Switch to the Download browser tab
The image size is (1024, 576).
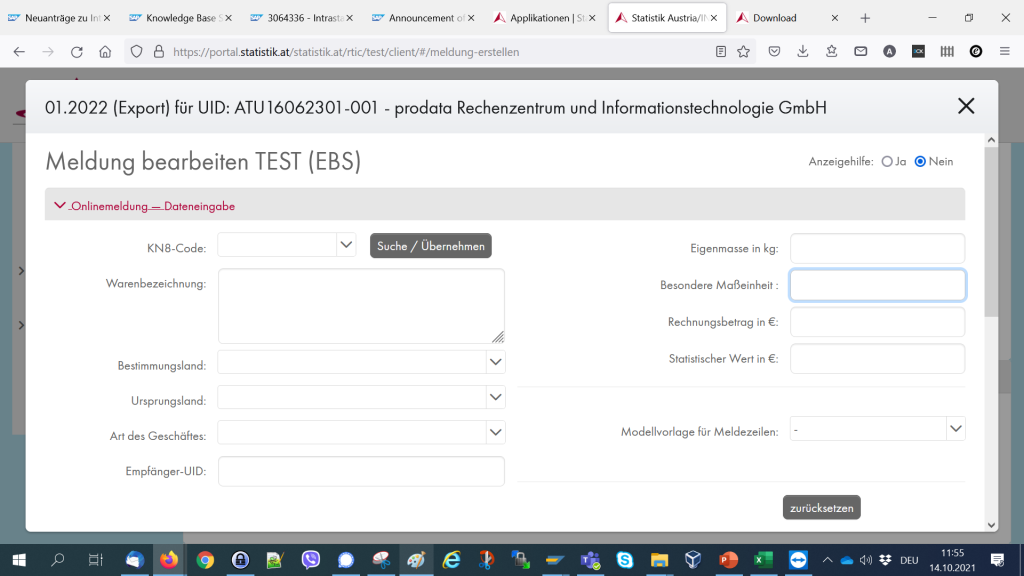click(775, 17)
